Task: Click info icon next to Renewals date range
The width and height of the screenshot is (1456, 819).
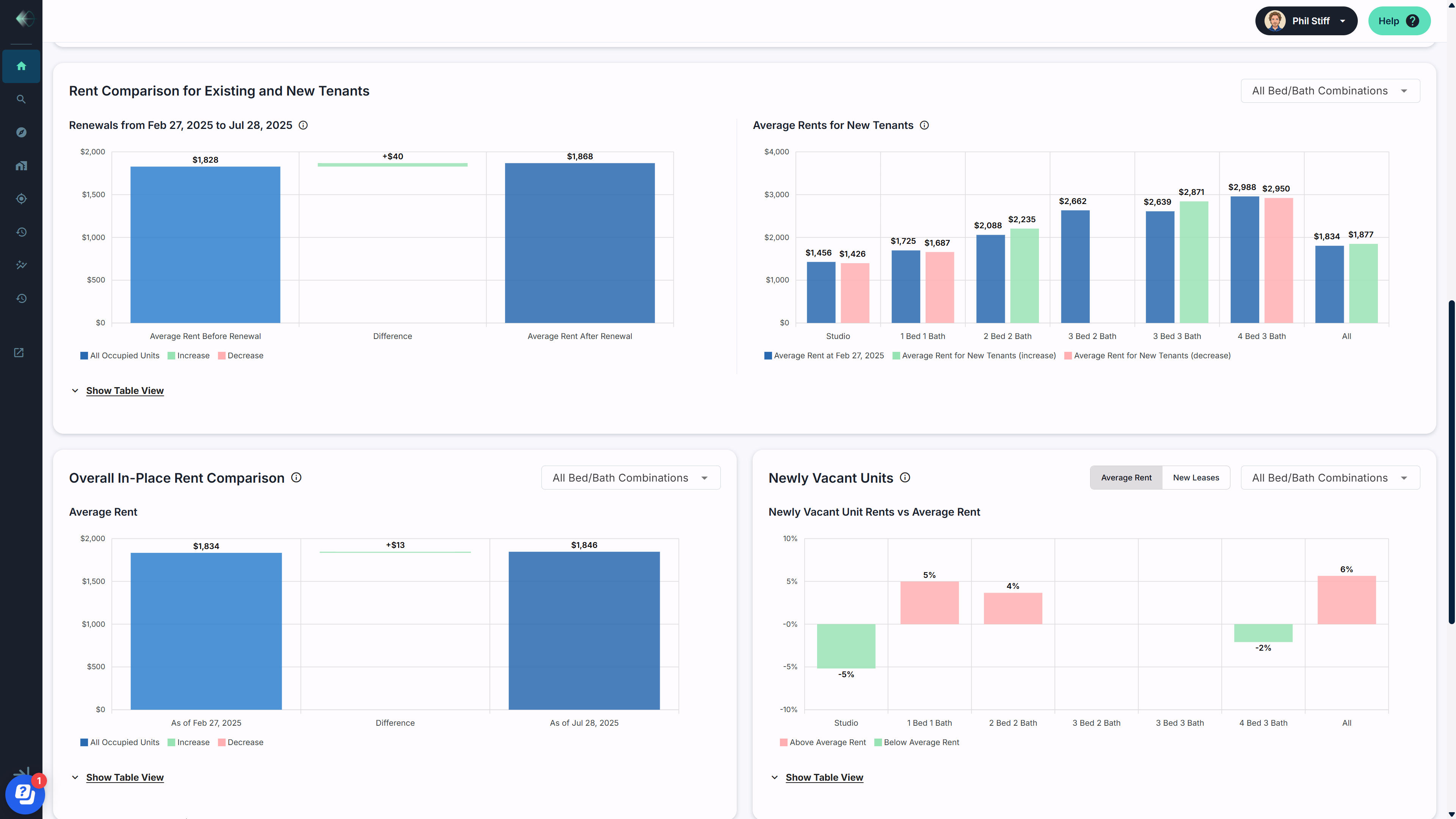Action: pos(303,126)
